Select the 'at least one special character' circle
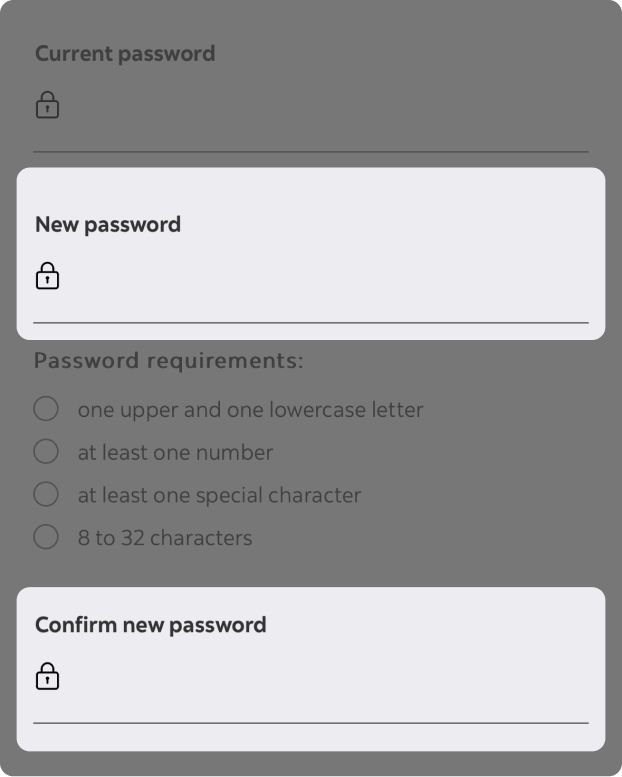622x777 pixels. (x=46, y=494)
